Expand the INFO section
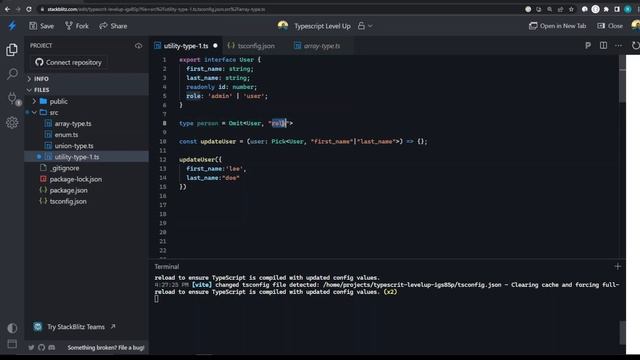Viewport: 640px width, 360px height. (x=86, y=79)
